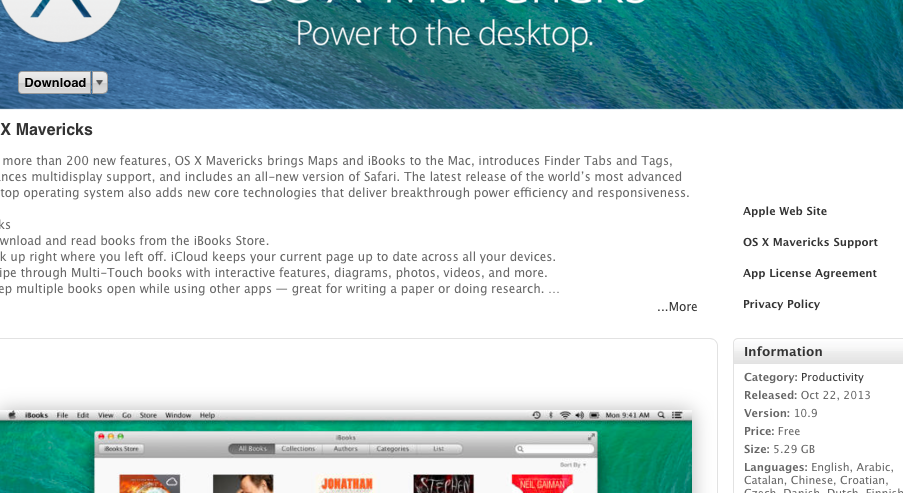Select the "Price: Free" entry
This screenshot has height=493, width=903.
coord(772,431)
